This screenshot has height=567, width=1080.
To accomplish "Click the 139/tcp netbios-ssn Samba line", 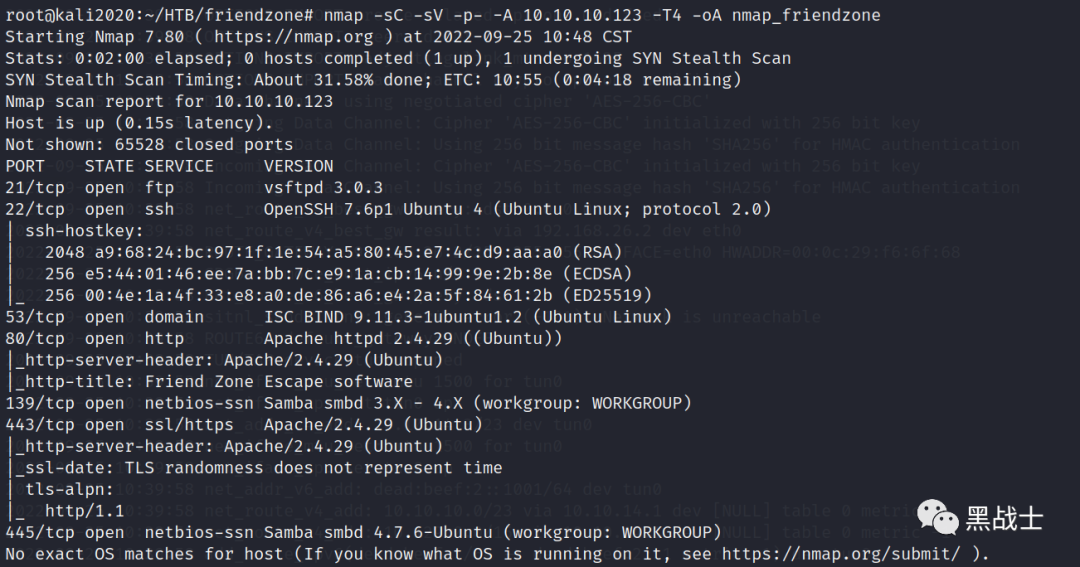I will (349, 403).
